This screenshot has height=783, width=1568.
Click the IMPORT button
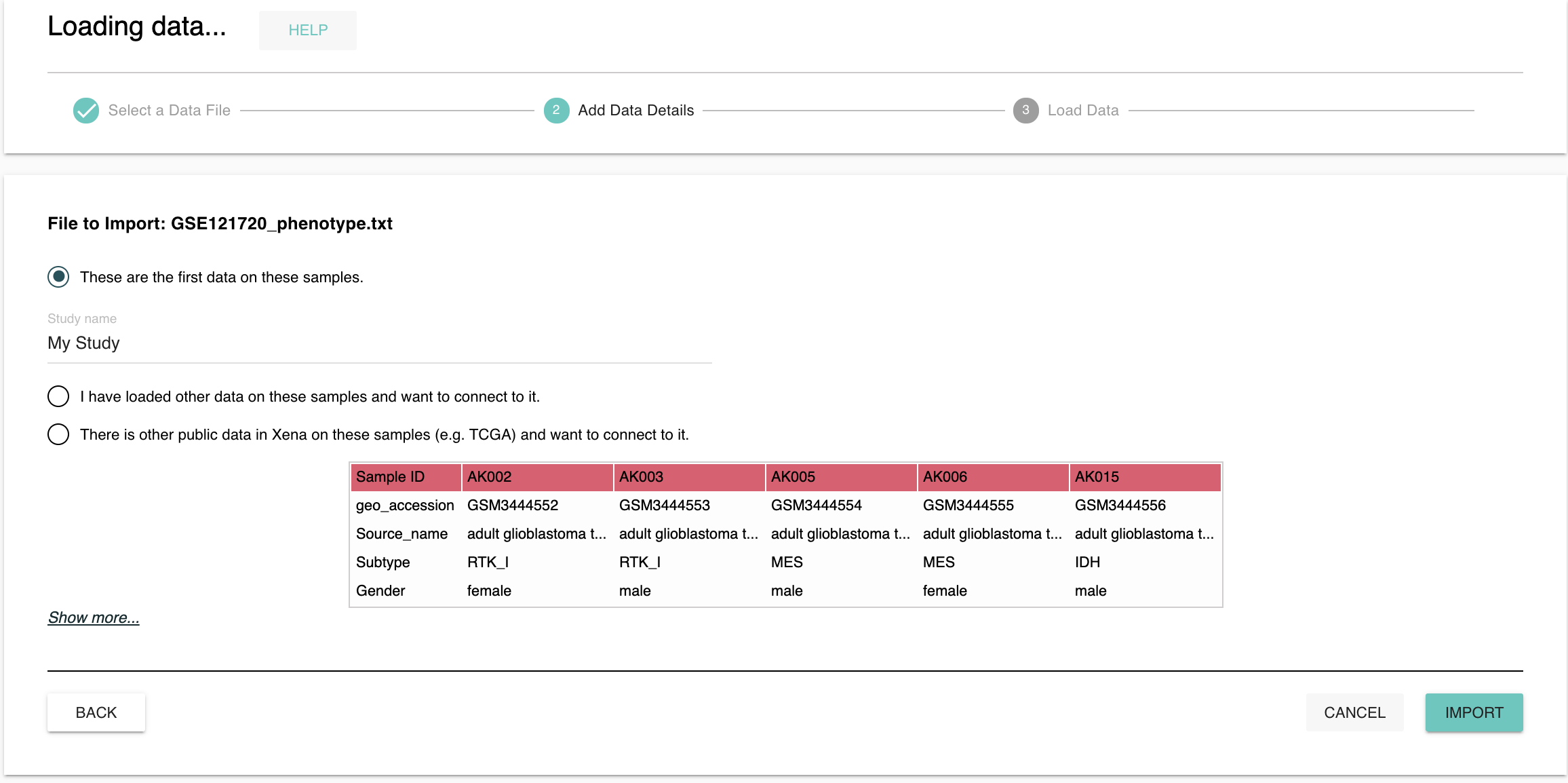pyautogui.click(x=1474, y=712)
